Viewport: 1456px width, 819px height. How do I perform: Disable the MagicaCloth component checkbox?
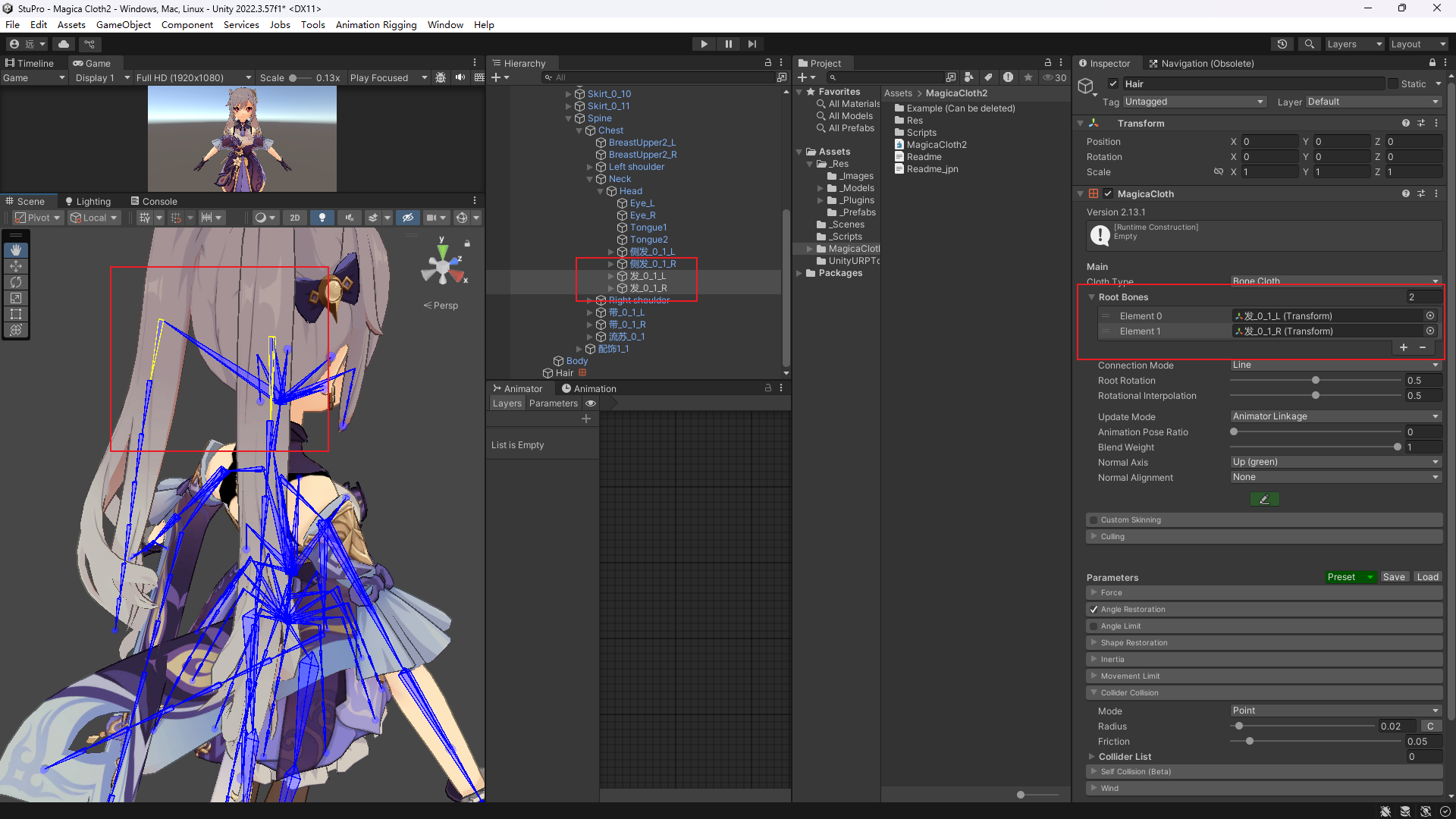click(x=1108, y=193)
